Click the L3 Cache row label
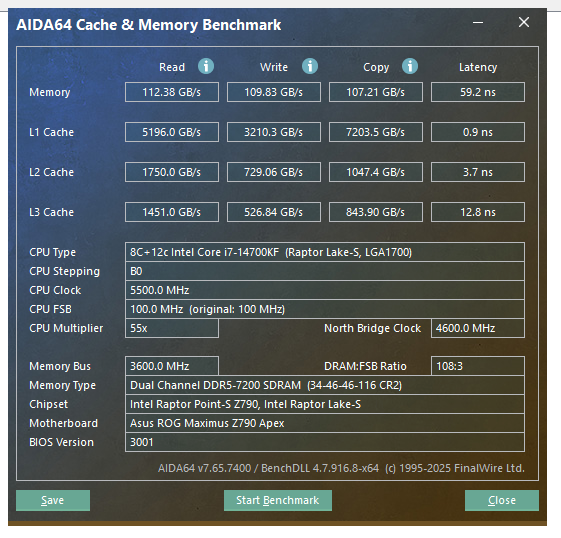 click(52, 212)
